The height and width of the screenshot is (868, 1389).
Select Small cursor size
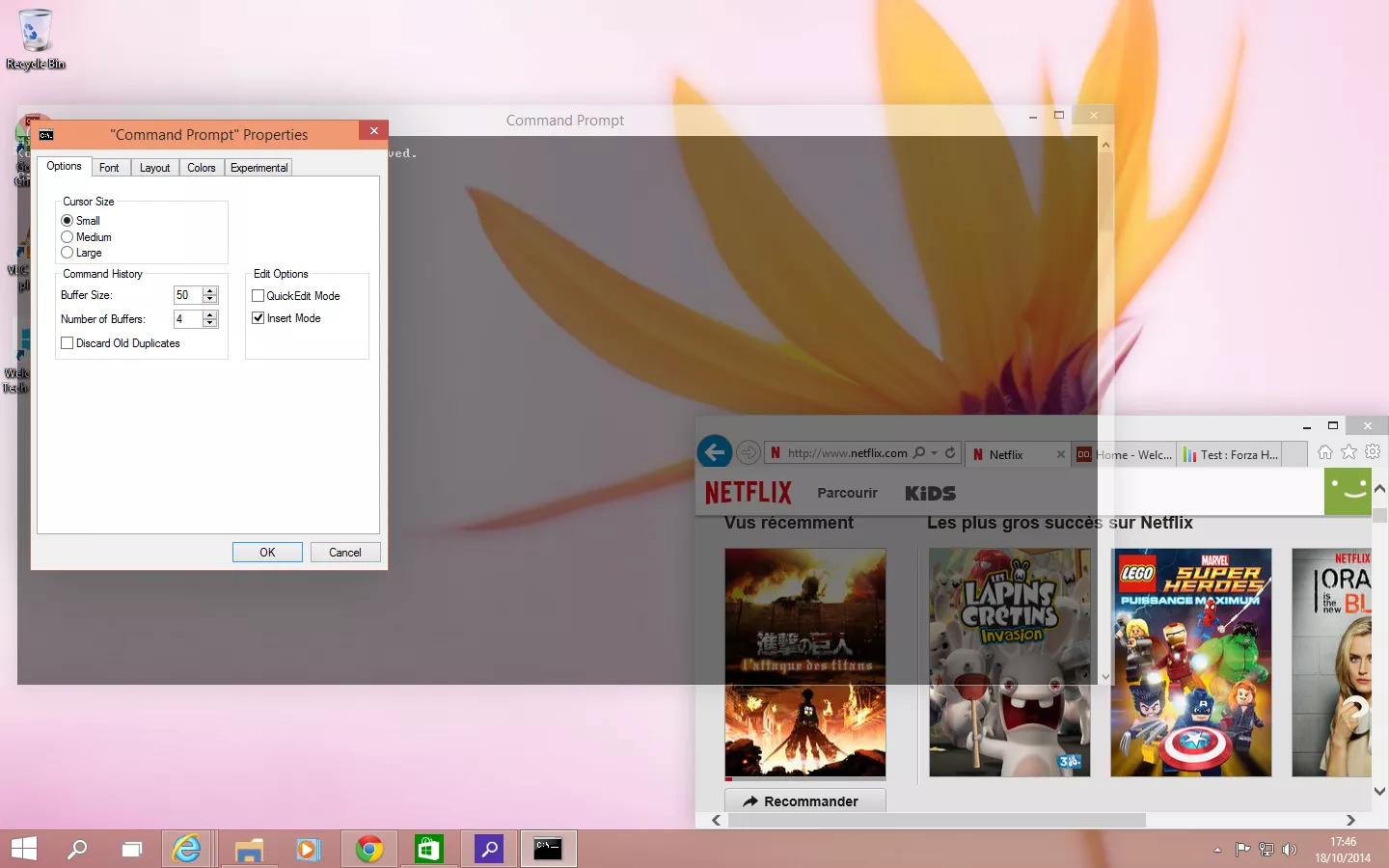[x=68, y=221]
